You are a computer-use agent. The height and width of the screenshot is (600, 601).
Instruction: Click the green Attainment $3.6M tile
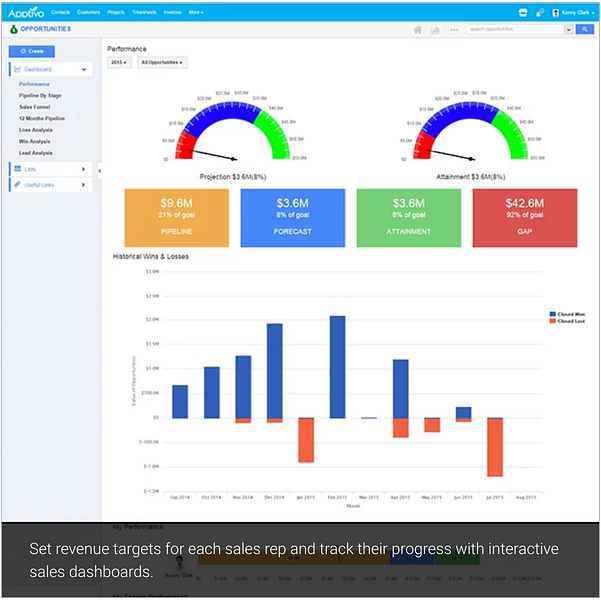tap(409, 218)
